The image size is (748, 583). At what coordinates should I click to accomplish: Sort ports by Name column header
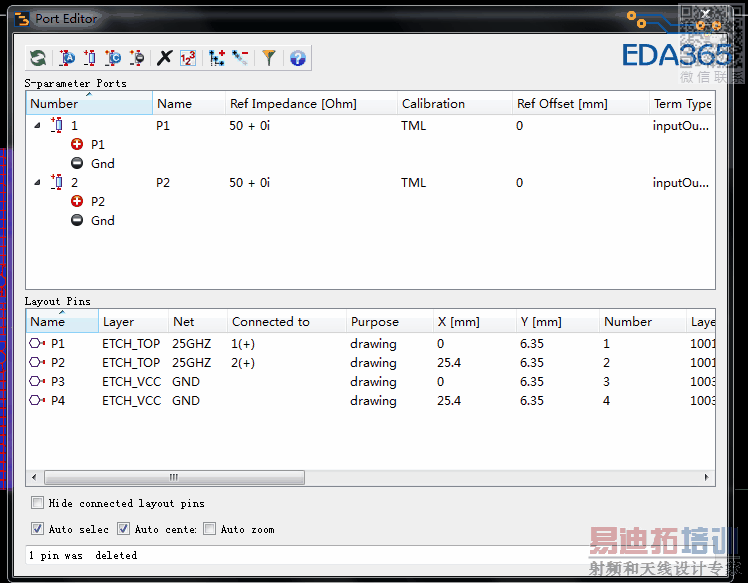(189, 104)
